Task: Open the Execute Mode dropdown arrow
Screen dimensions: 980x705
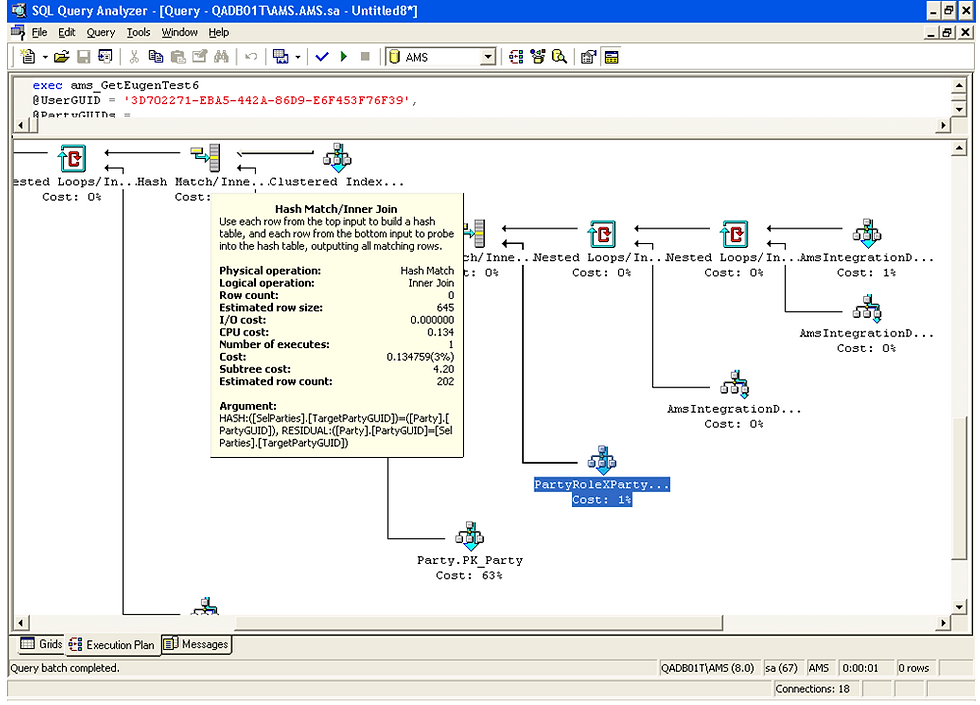Action: coord(298,58)
